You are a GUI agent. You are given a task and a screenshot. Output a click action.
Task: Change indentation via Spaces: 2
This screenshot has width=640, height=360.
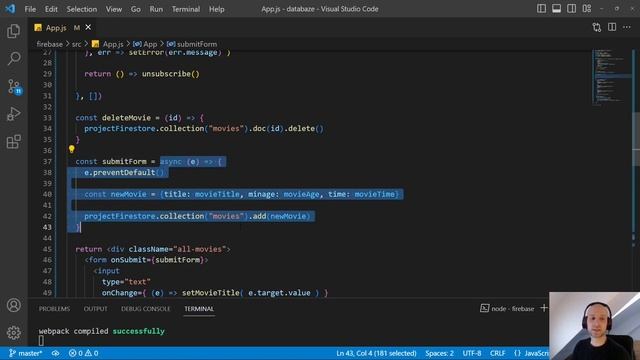click(x=439, y=353)
